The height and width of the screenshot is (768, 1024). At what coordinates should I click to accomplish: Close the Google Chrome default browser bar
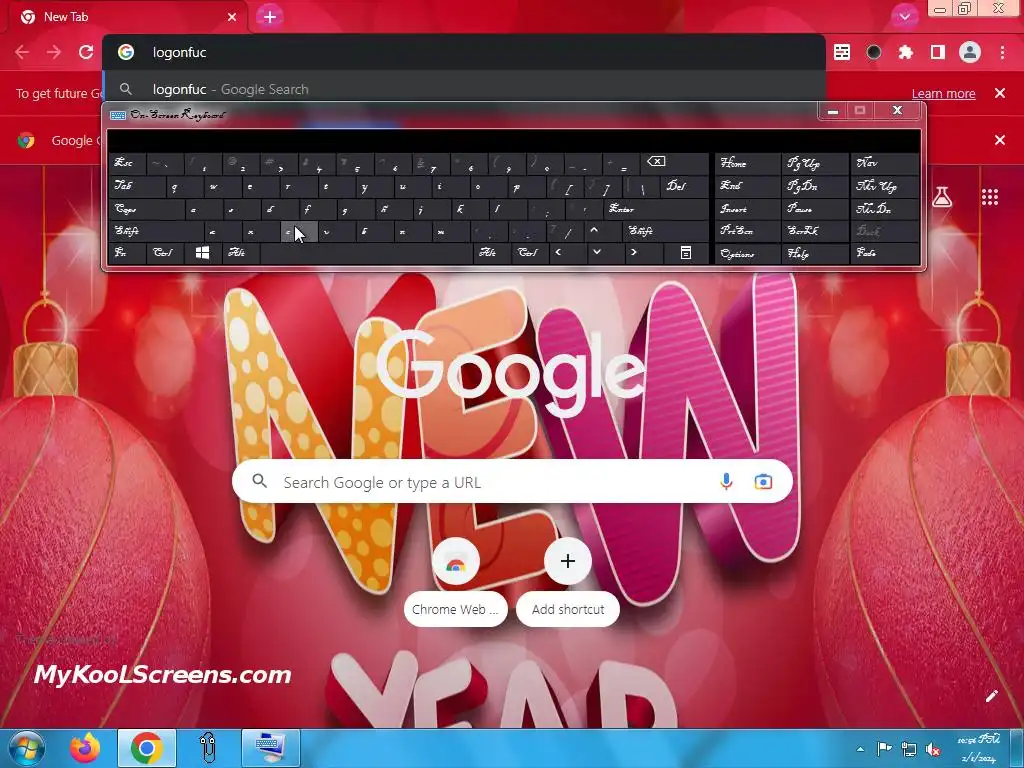click(x=999, y=140)
